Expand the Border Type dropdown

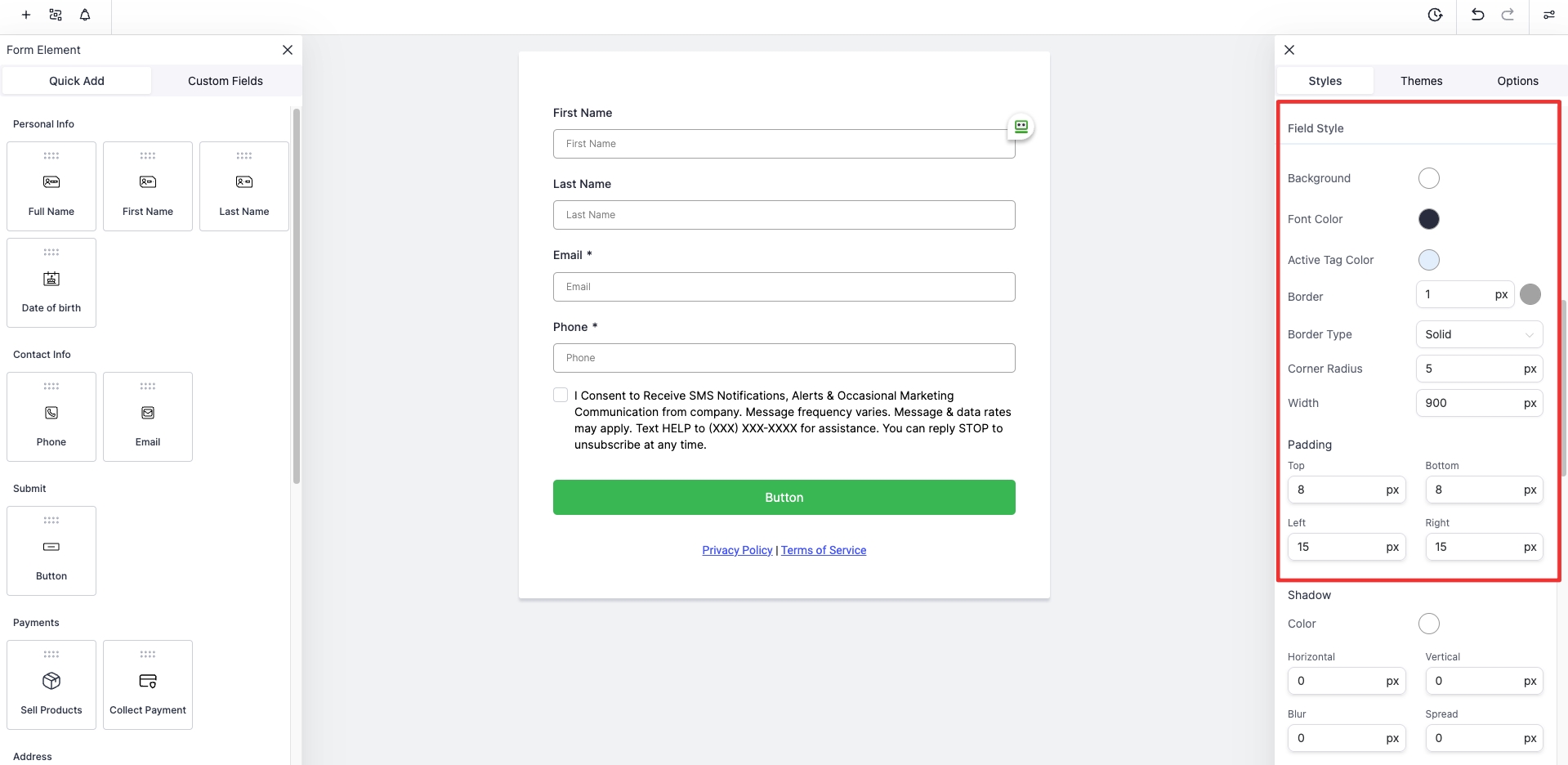tap(1479, 334)
